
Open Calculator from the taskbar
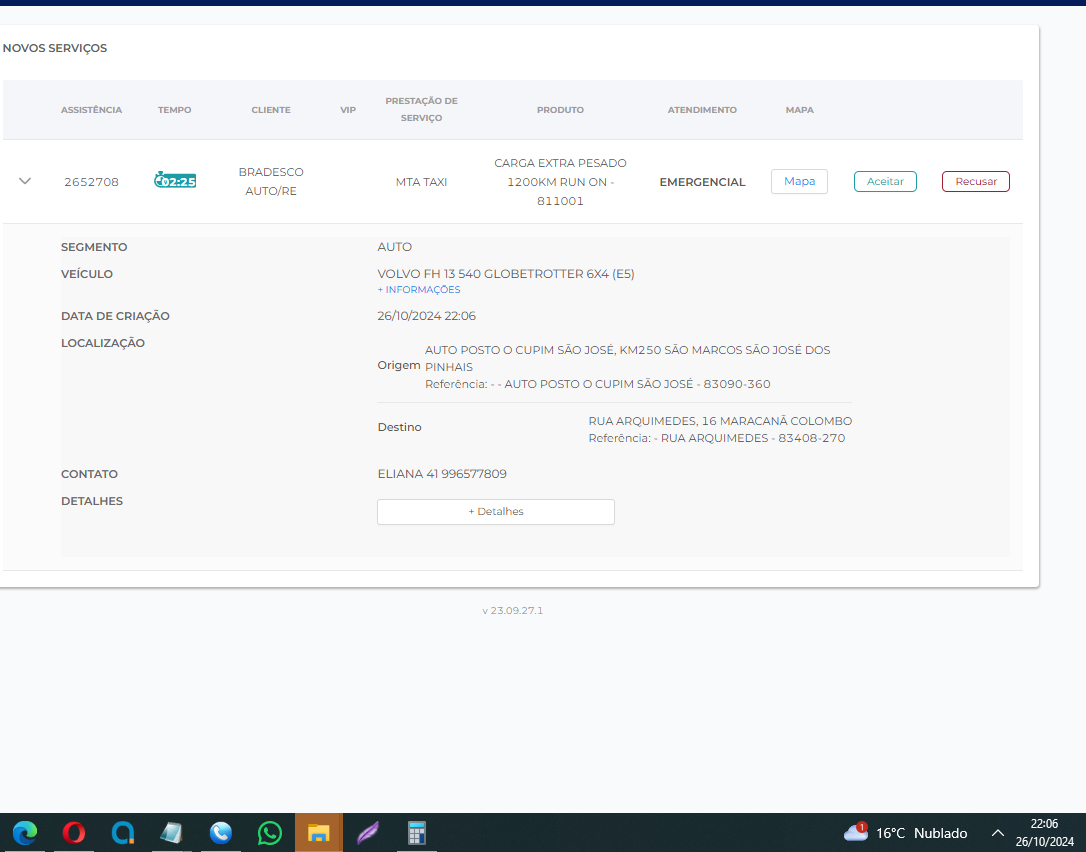click(x=416, y=833)
